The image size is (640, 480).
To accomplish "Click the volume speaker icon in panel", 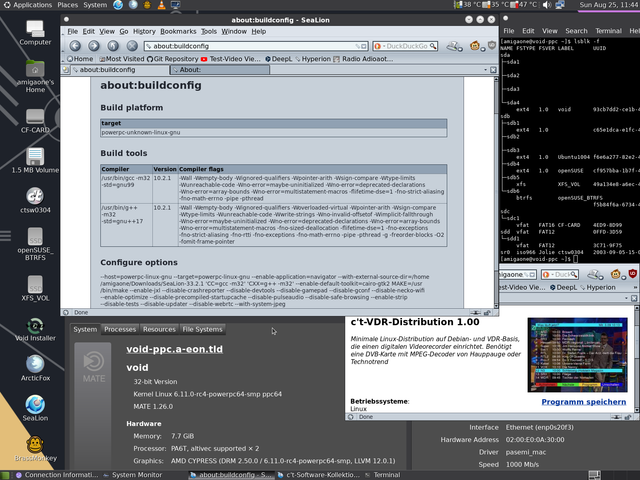I will tap(547, 5).
